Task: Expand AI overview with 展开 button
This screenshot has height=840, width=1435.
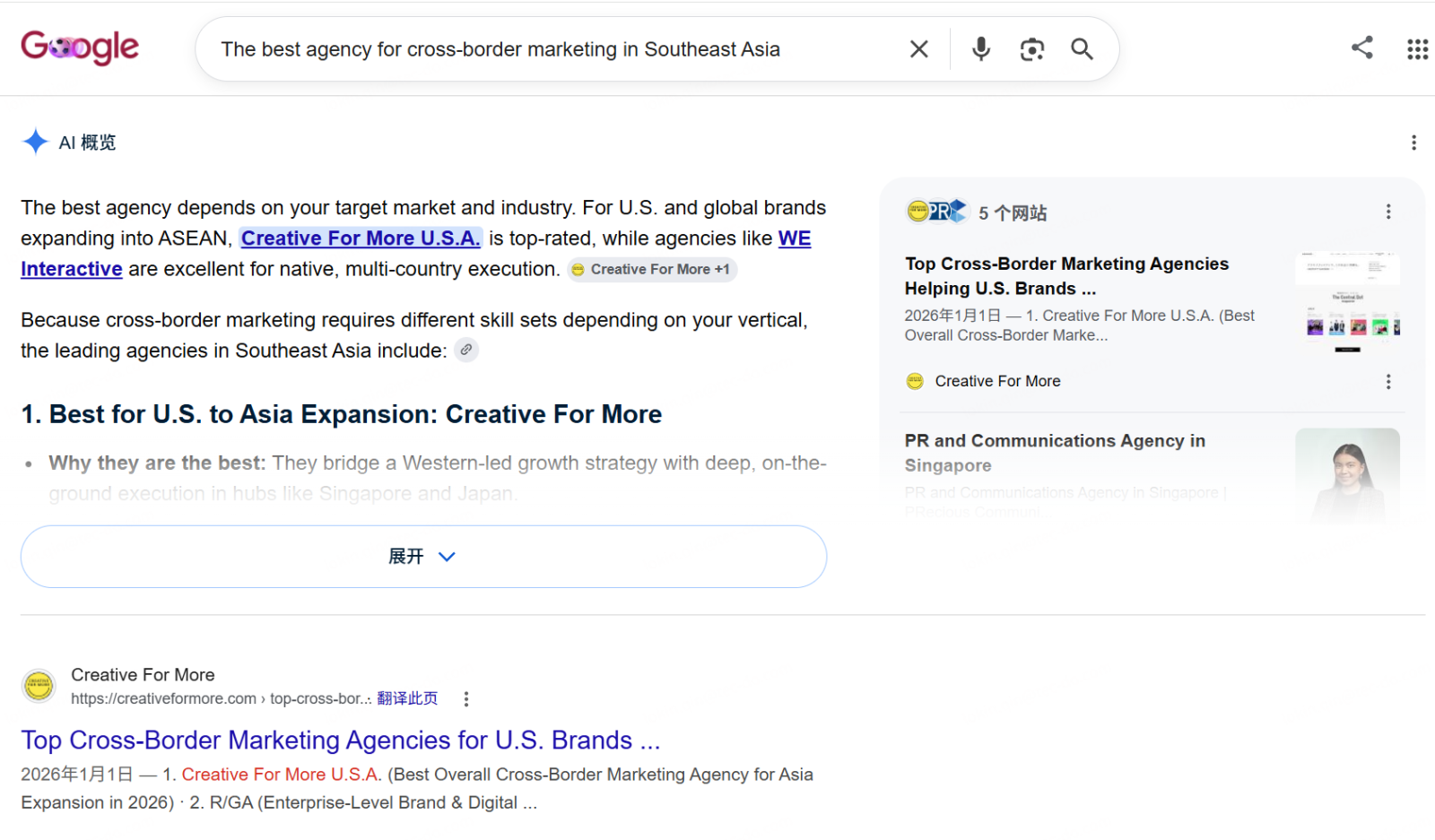Action: pyautogui.click(x=423, y=557)
